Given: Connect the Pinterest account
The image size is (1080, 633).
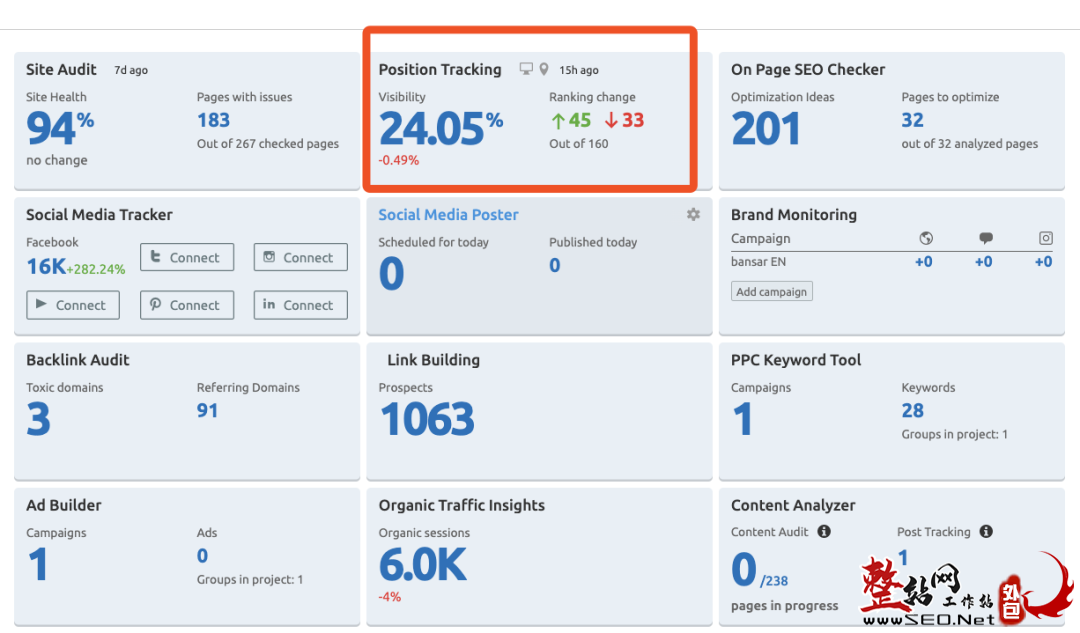Looking at the screenshot, I should click(187, 304).
